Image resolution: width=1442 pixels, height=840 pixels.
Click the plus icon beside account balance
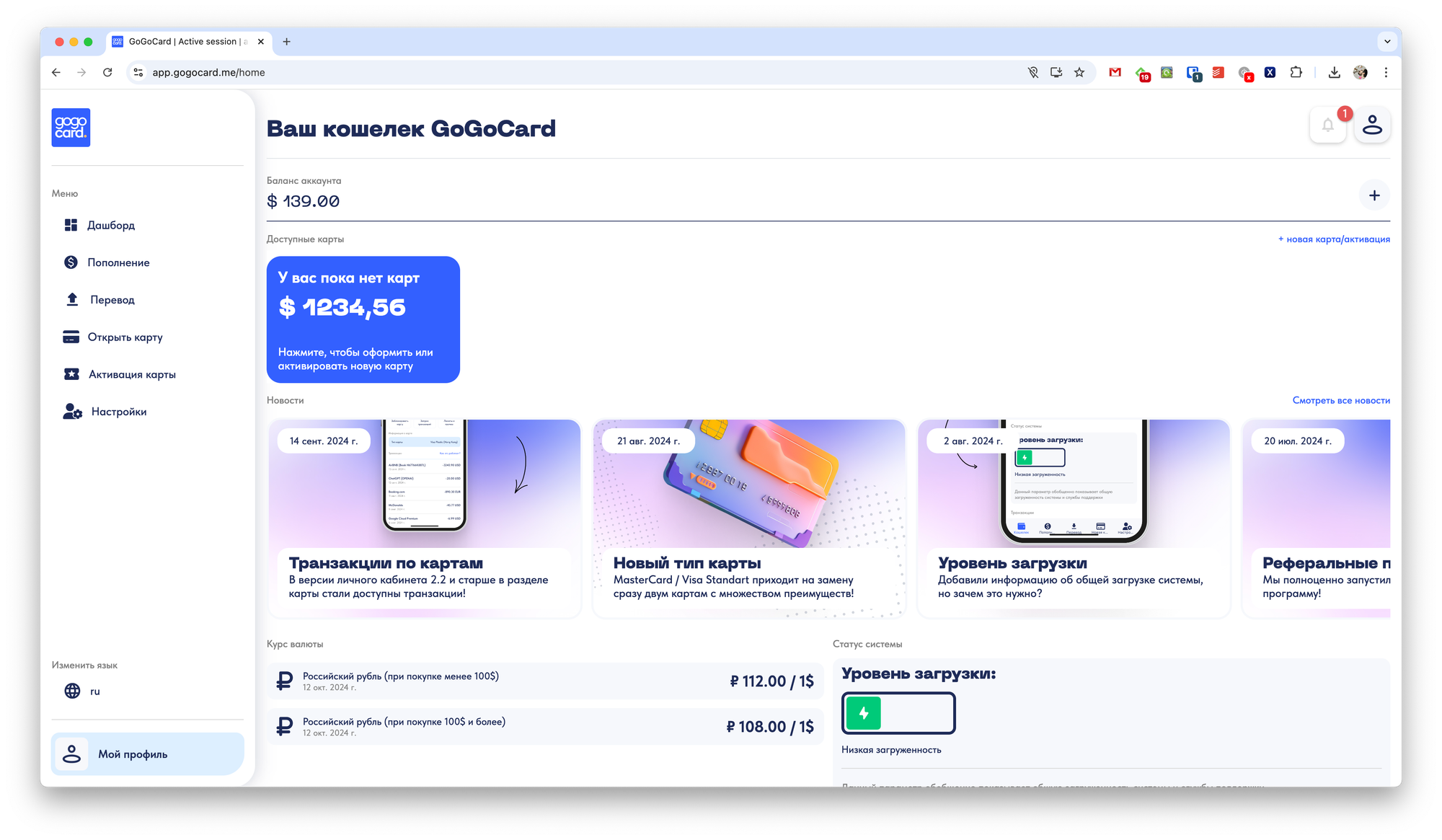point(1374,195)
